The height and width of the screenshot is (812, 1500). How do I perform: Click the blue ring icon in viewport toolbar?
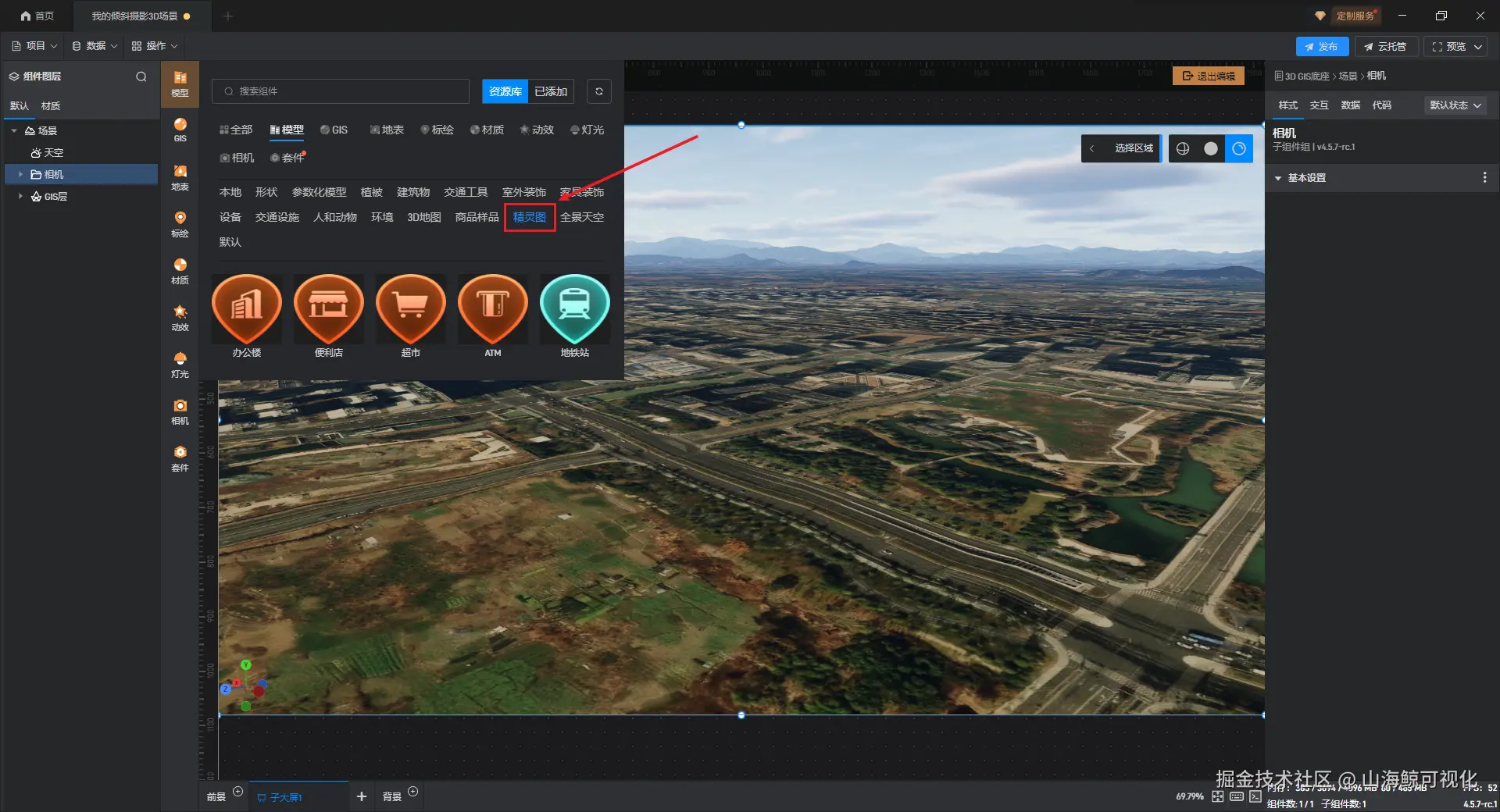1239,148
